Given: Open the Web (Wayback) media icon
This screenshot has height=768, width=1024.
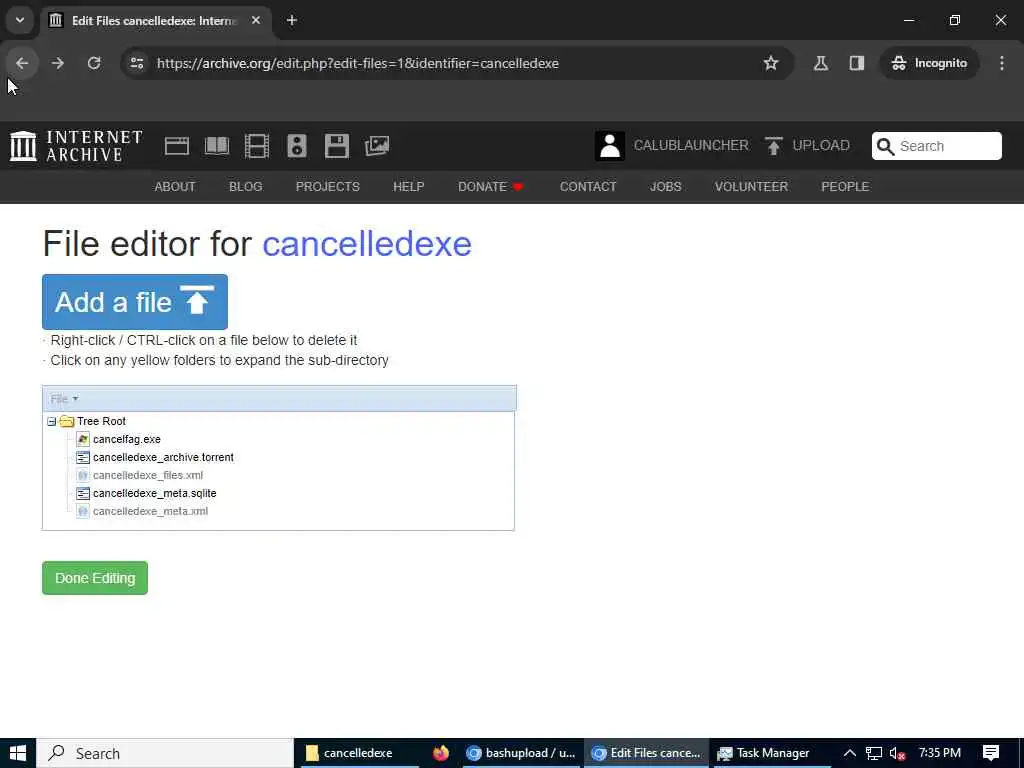Looking at the screenshot, I should click(x=176, y=146).
